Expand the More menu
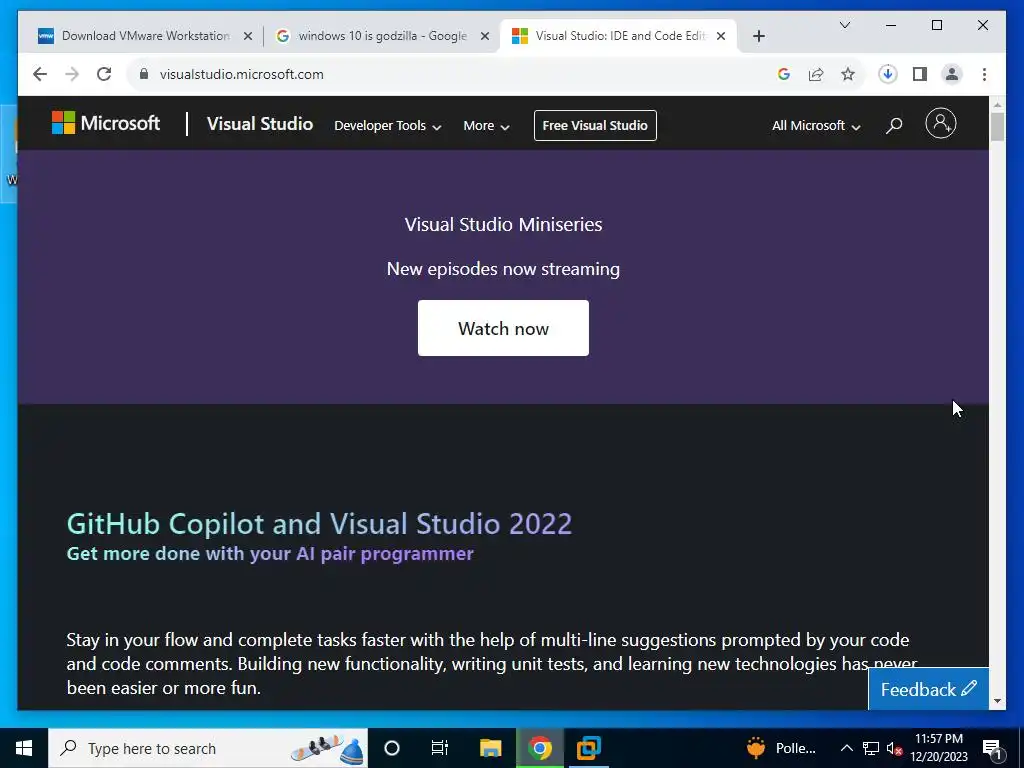This screenshot has height=768, width=1024. tap(486, 125)
